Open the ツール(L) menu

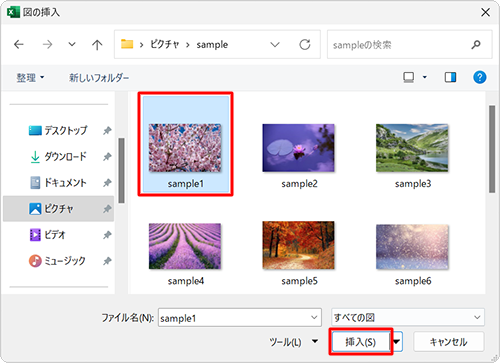(x=293, y=342)
